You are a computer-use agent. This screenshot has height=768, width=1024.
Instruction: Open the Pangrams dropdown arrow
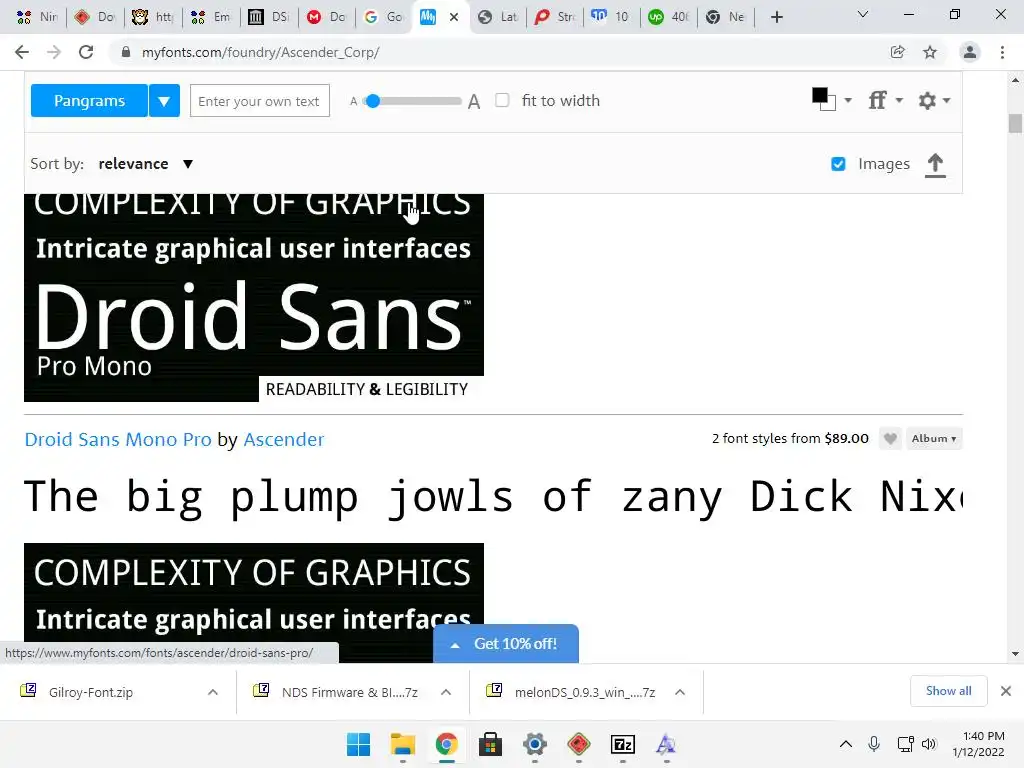(x=164, y=101)
